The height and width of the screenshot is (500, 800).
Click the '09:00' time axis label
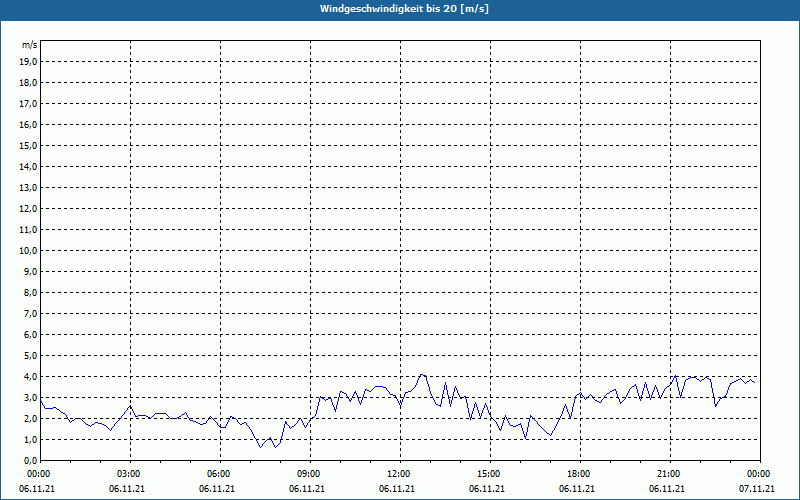[x=311, y=474]
